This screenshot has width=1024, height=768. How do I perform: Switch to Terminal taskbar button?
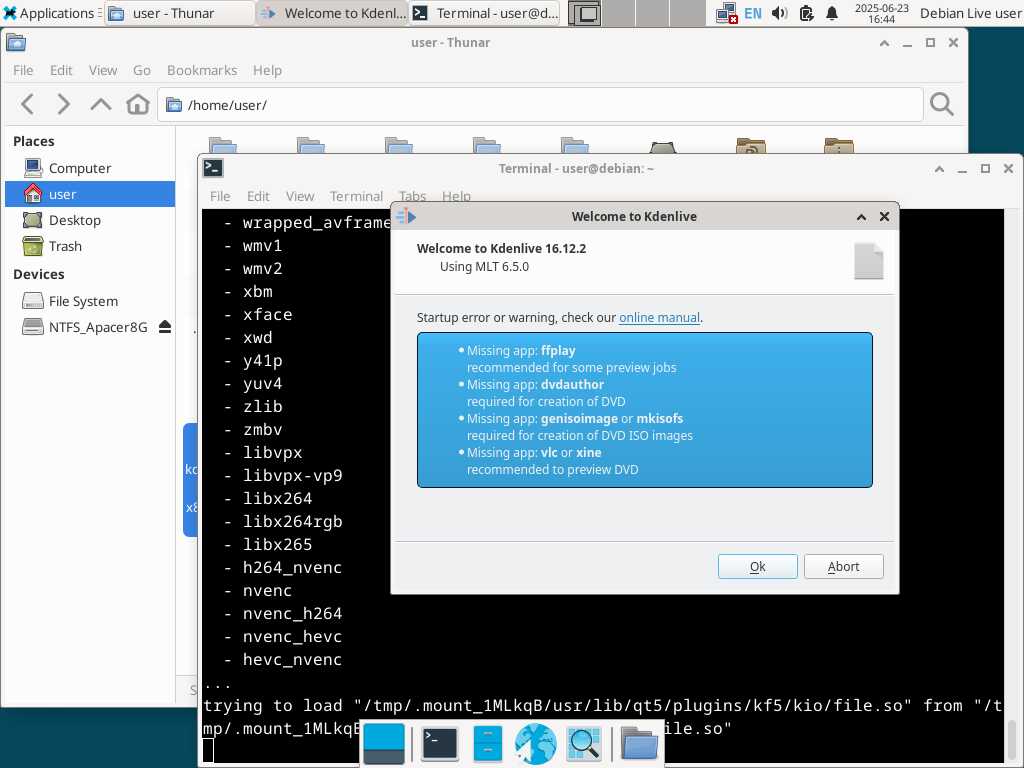tap(485, 13)
